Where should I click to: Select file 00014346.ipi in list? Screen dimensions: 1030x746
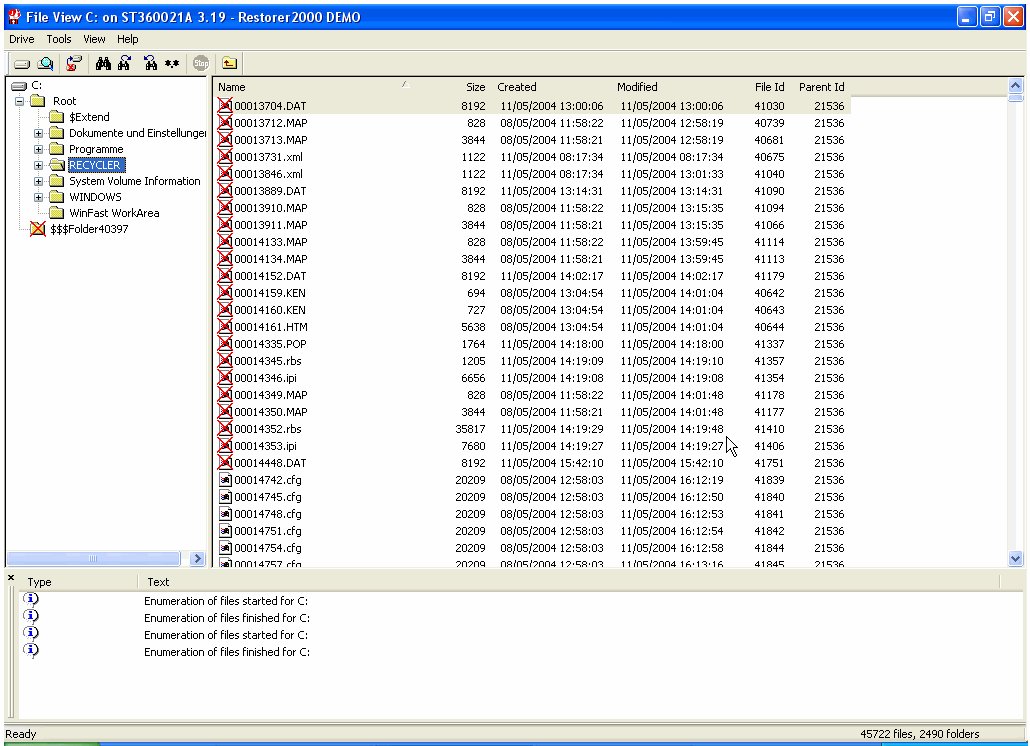[265, 378]
